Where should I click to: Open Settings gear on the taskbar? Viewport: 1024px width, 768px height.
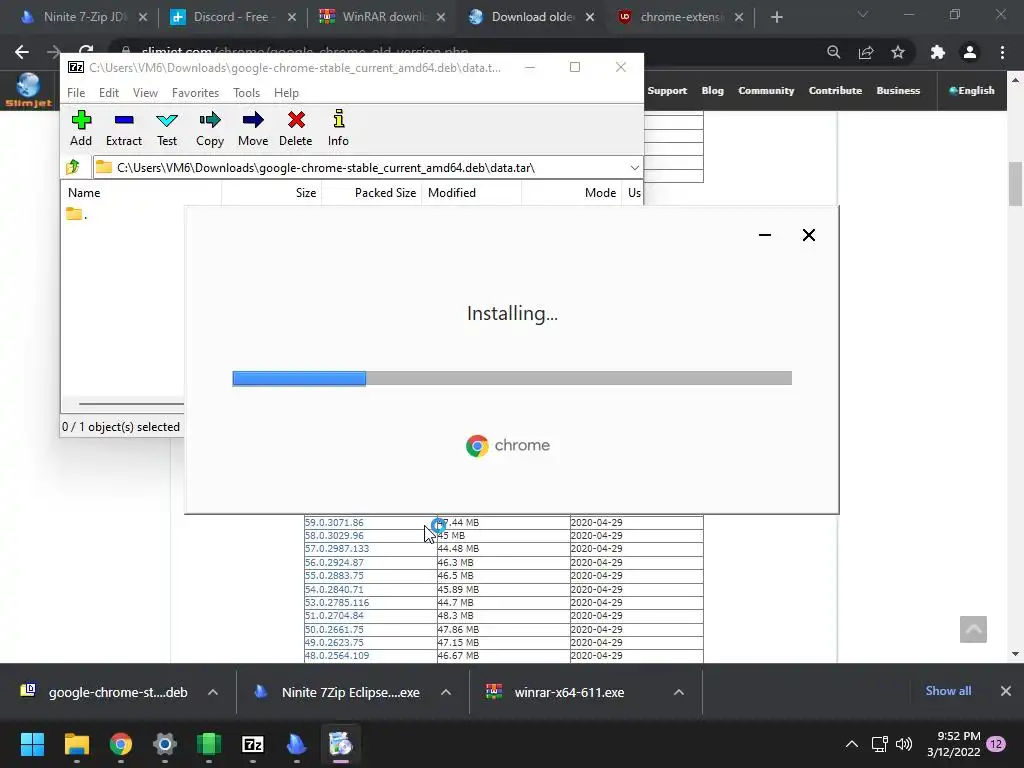pyautogui.click(x=165, y=744)
